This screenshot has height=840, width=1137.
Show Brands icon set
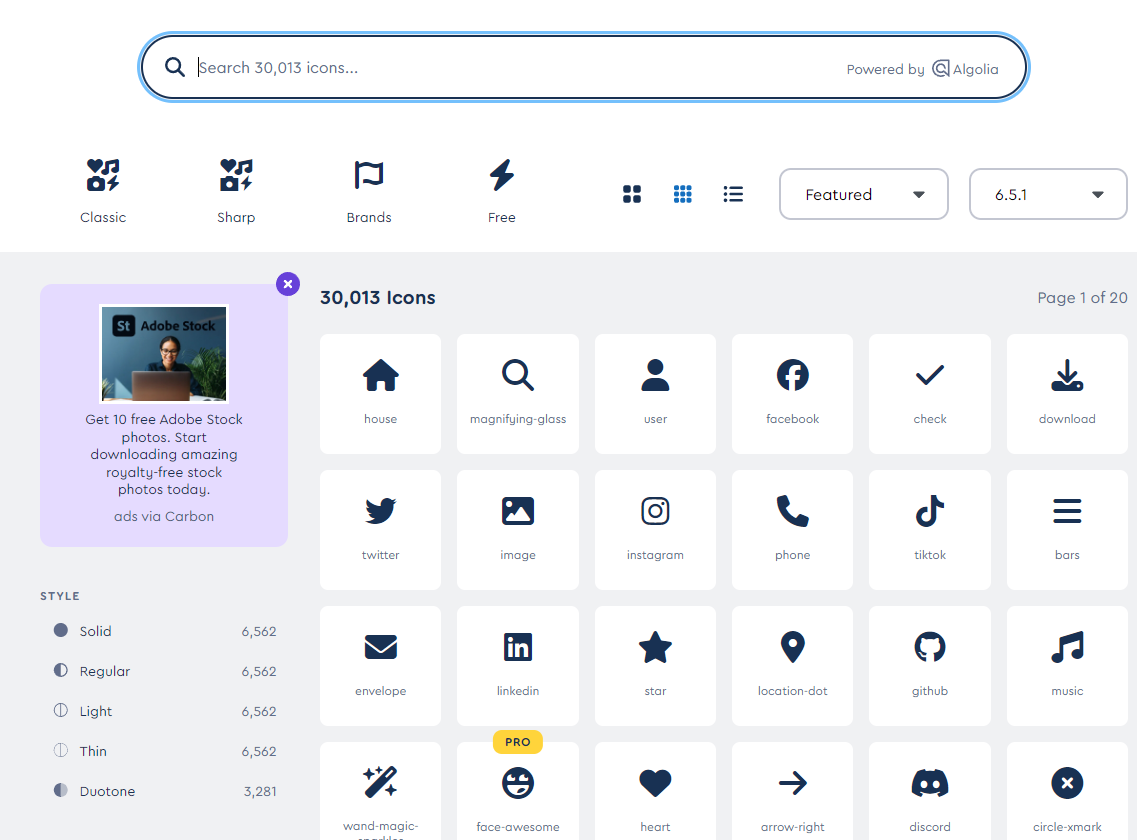tap(368, 192)
